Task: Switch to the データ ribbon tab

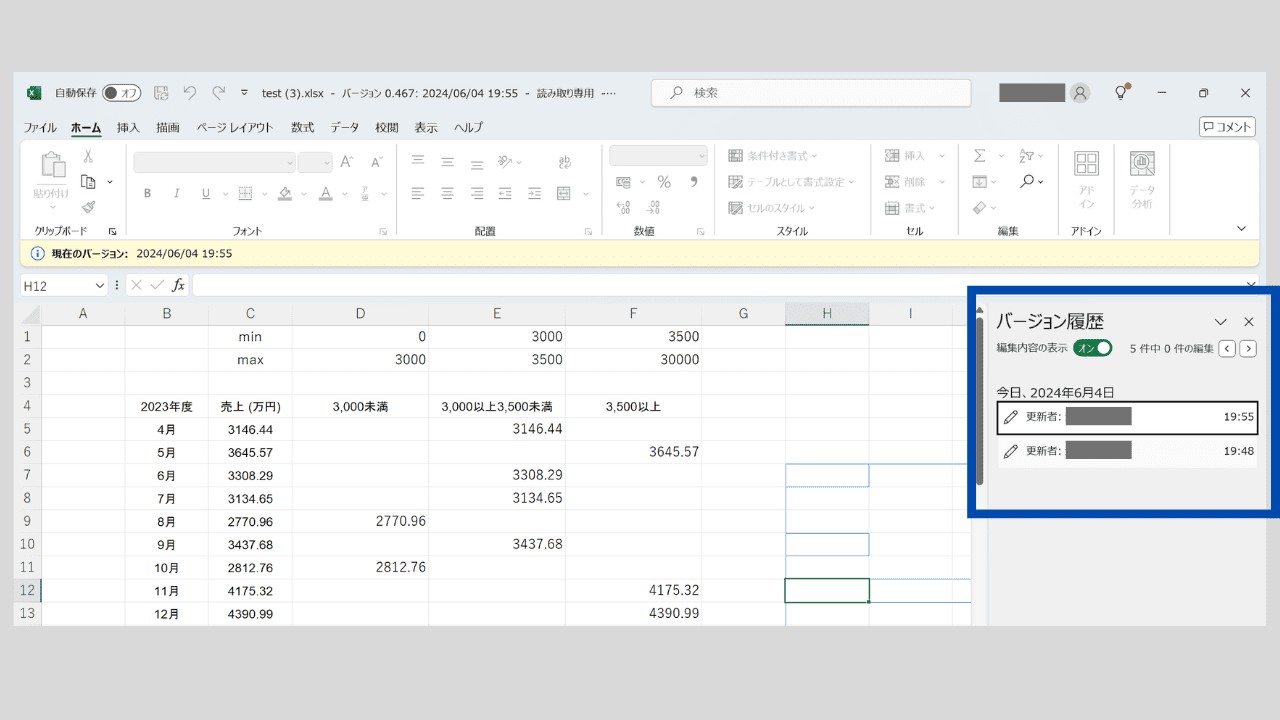Action: [x=345, y=128]
